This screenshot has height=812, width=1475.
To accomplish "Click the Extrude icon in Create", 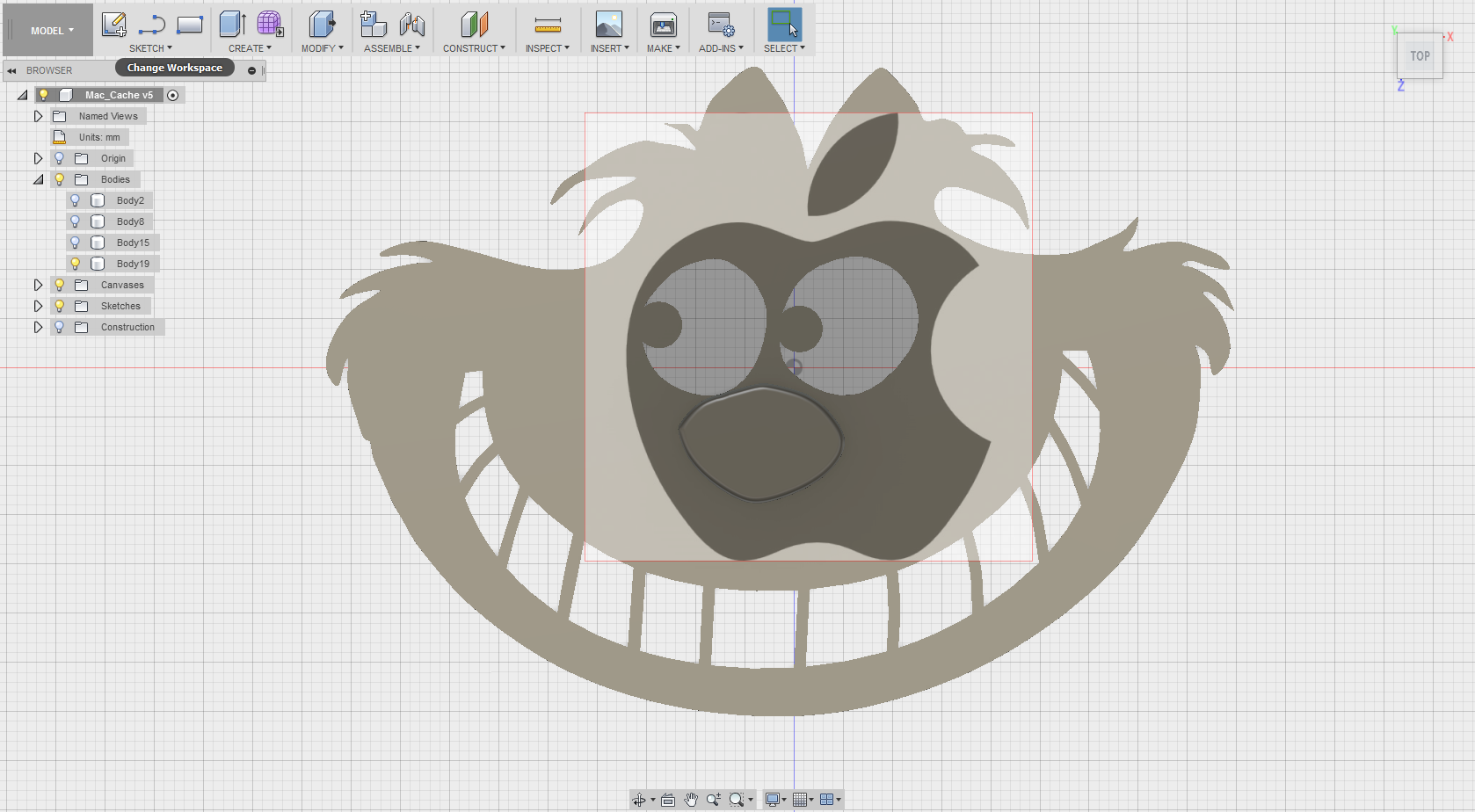I will tap(233, 25).
